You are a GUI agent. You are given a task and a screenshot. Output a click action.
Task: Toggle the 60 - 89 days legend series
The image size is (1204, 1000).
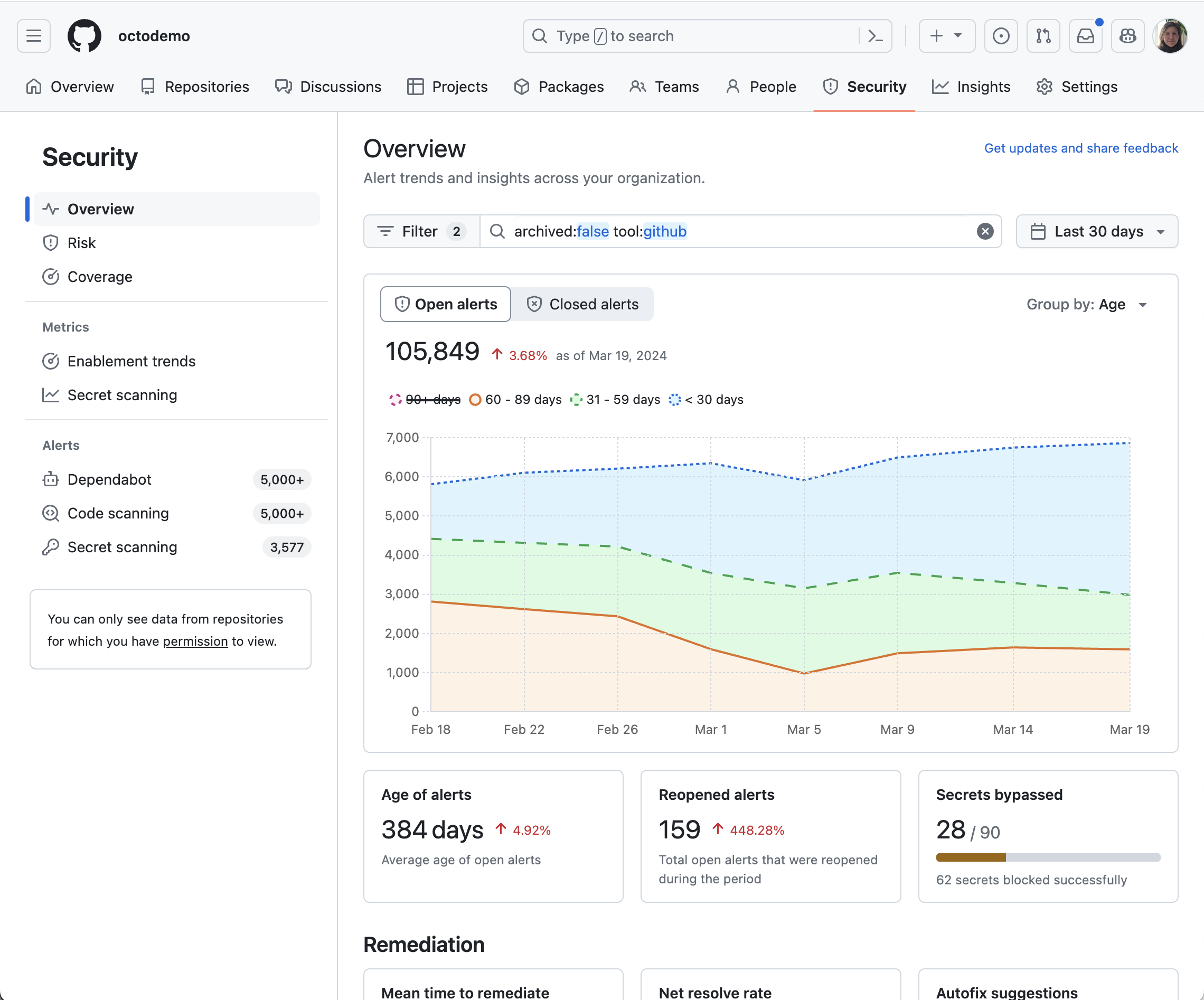515,400
